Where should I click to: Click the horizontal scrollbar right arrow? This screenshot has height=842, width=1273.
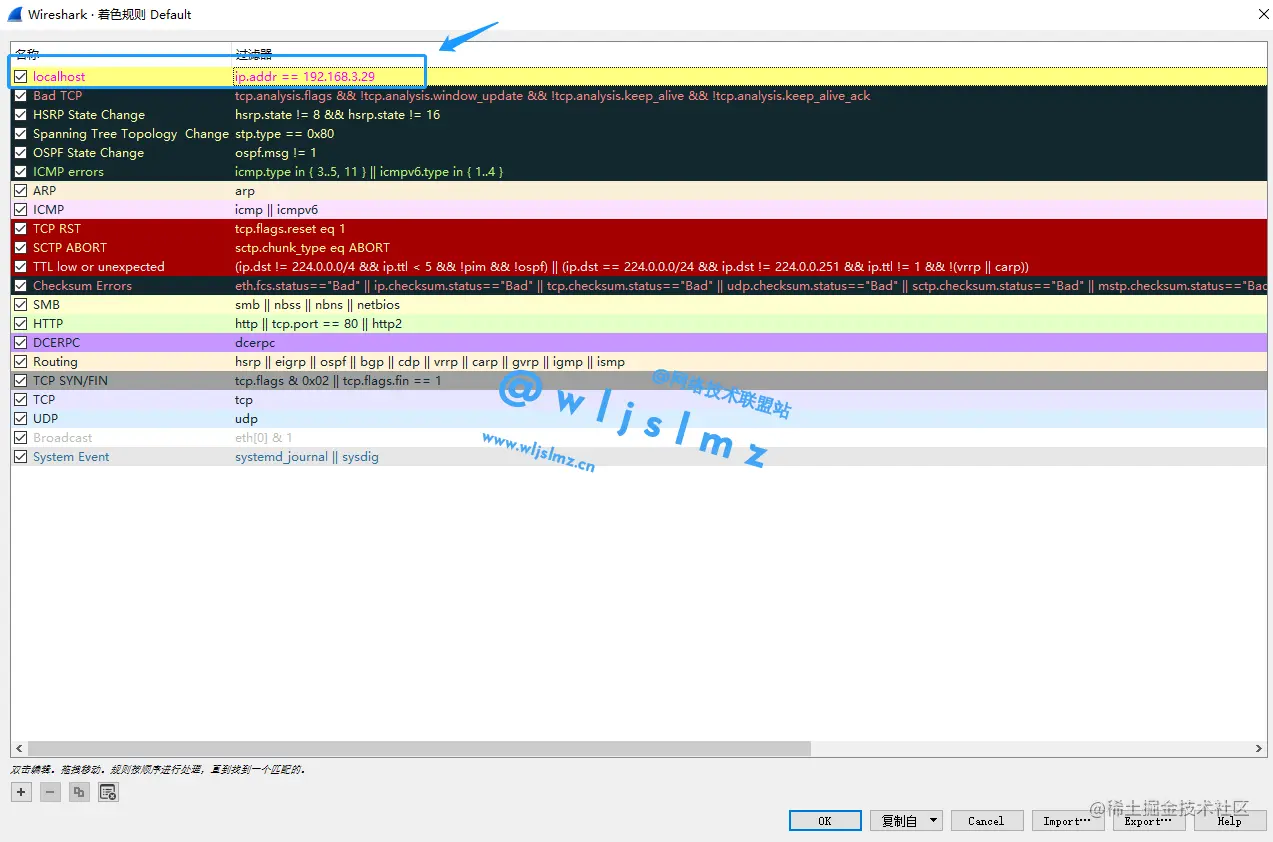coord(1259,749)
